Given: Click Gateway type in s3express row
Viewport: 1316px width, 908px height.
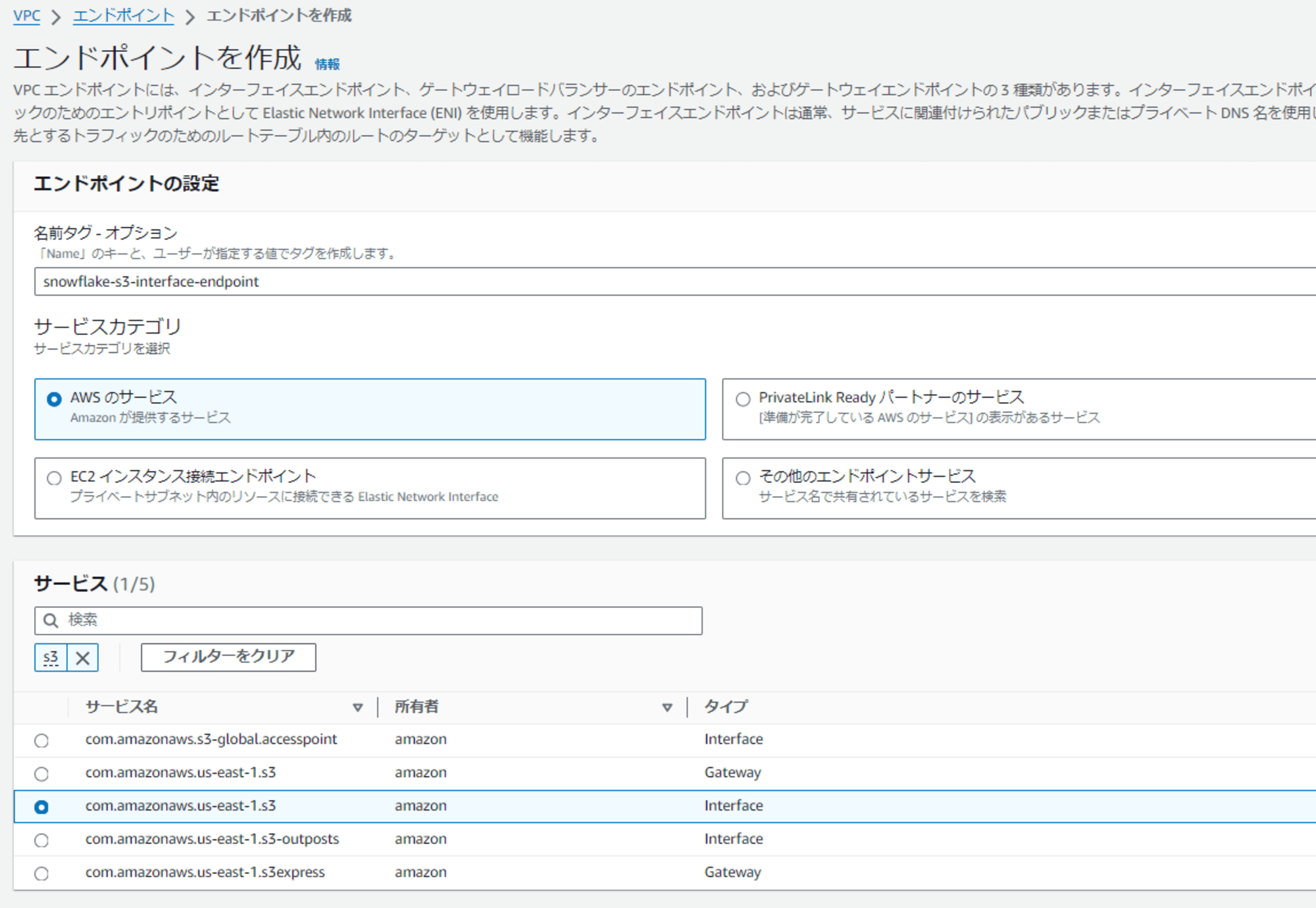Looking at the screenshot, I should [x=732, y=872].
